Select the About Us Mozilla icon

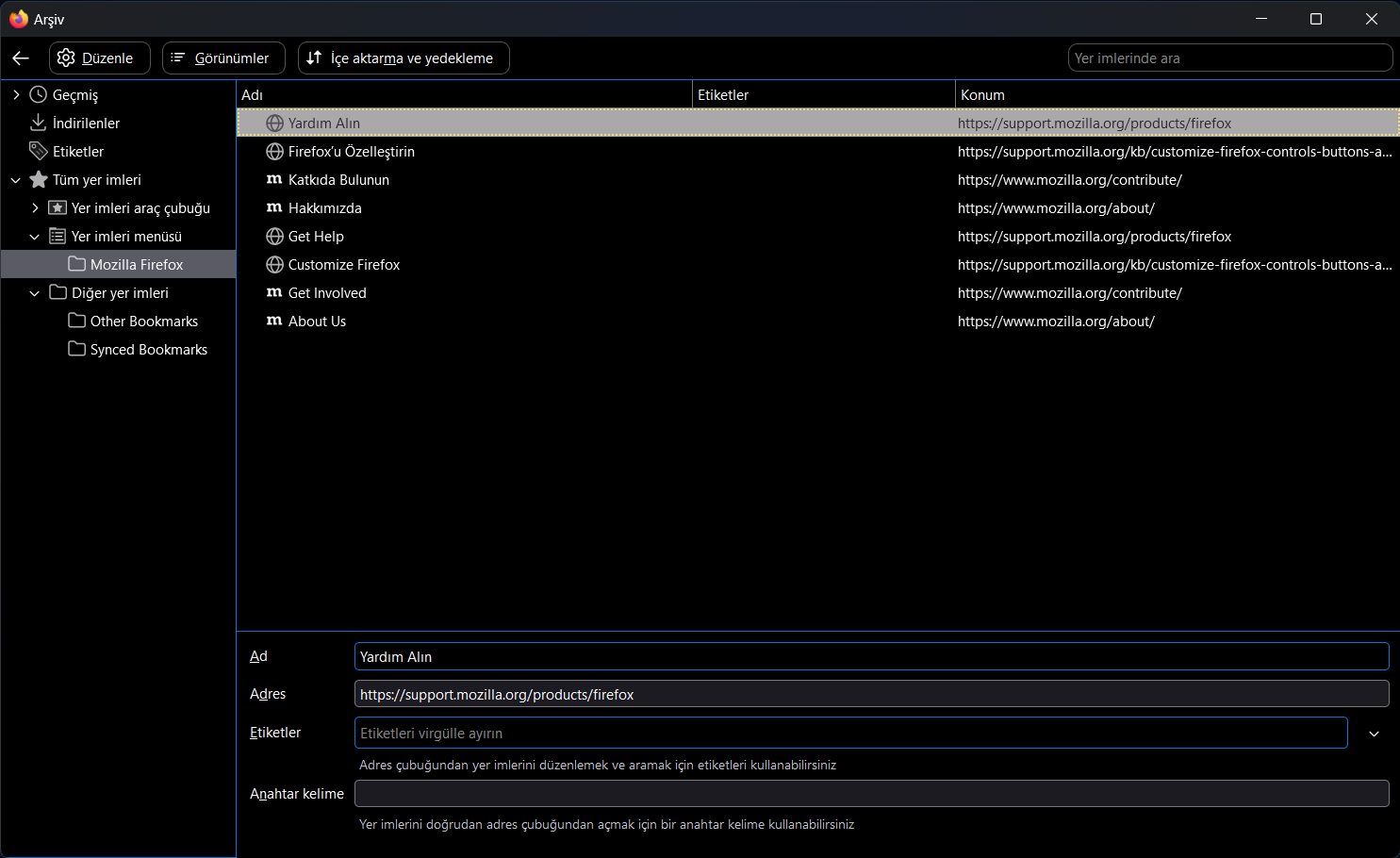click(274, 321)
